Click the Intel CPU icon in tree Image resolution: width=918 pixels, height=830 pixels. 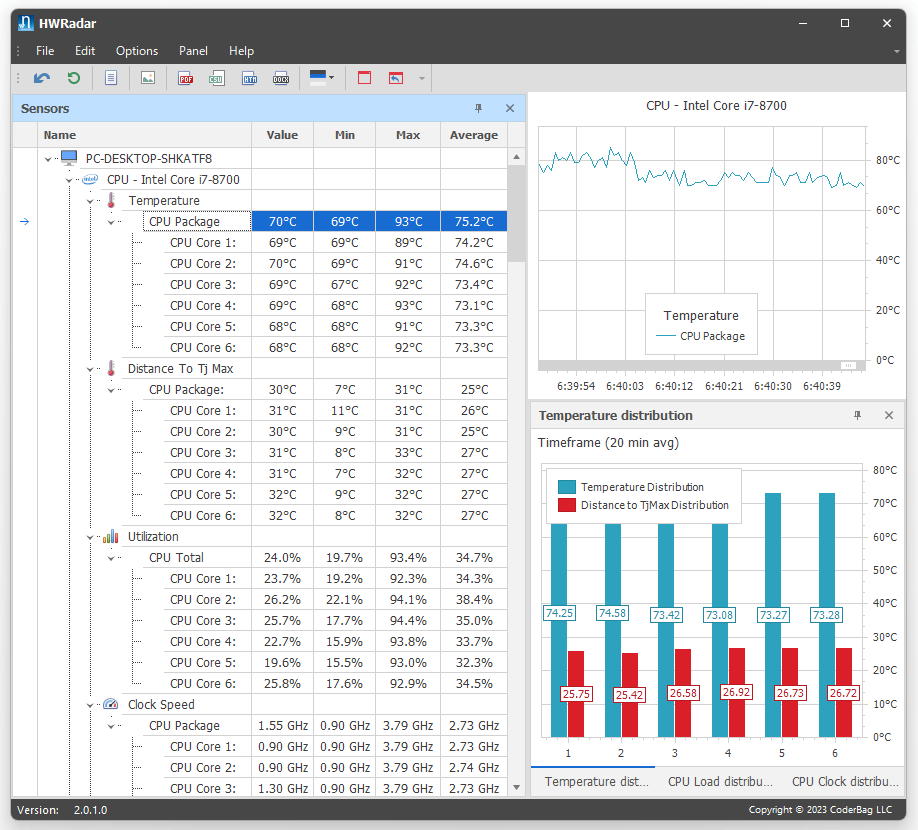(x=90, y=179)
